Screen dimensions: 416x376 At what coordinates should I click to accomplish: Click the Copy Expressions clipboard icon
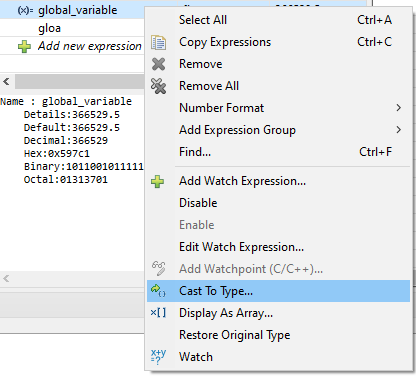pyautogui.click(x=158, y=43)
